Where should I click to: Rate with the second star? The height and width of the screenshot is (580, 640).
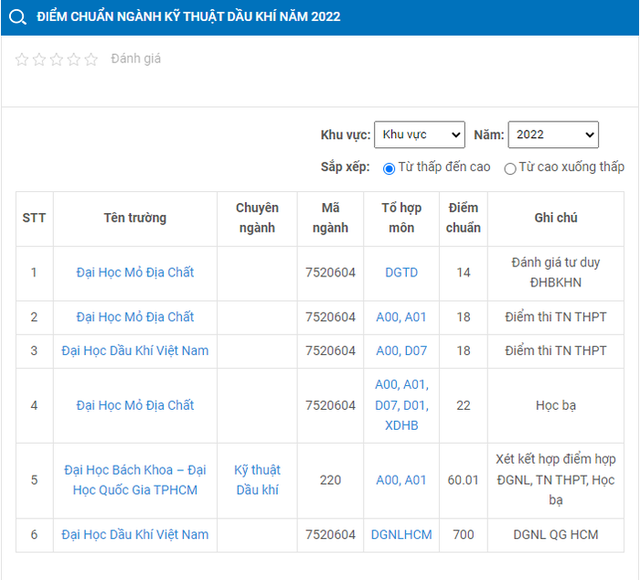click(39, 60)
